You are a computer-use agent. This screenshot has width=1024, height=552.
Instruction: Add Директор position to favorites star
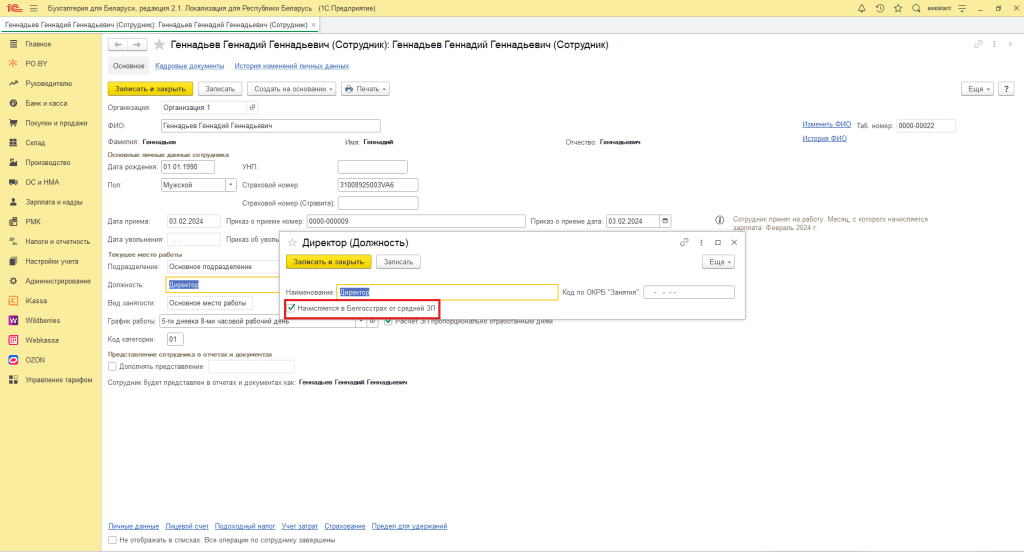tap(292, 242)
